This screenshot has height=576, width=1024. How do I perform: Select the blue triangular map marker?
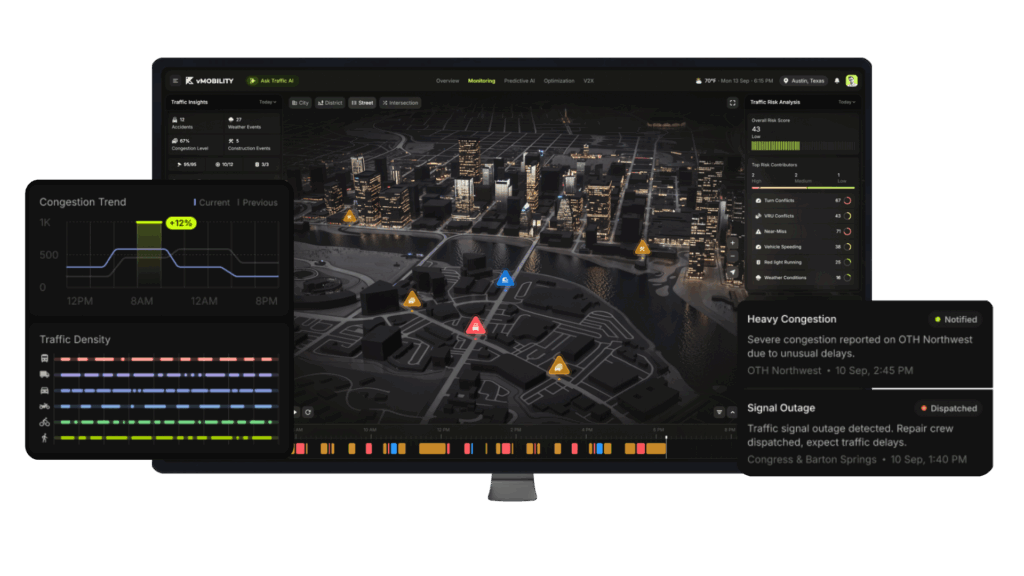(x=505, y=278)
